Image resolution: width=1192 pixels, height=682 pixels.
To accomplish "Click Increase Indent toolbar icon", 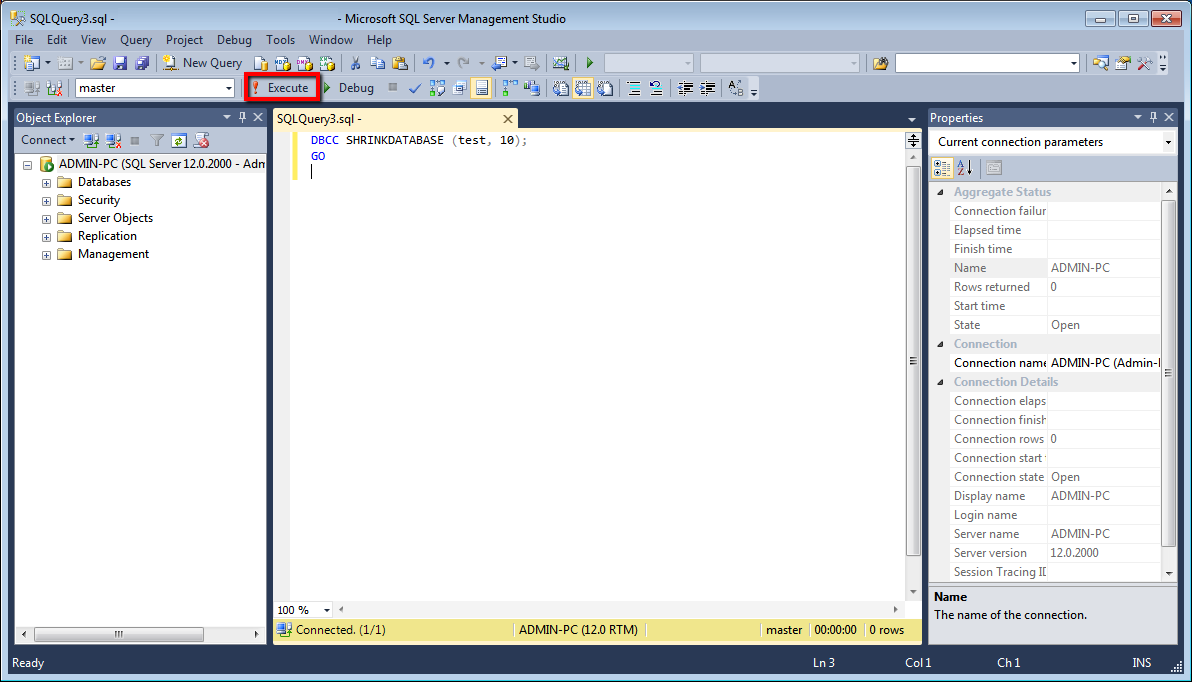I will pos(708,88).
